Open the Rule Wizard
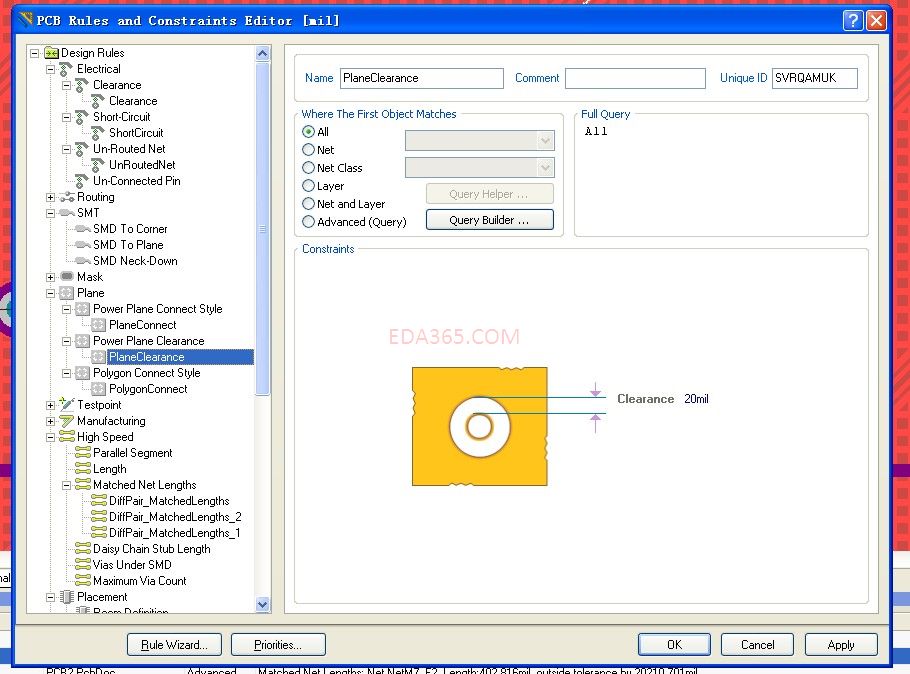 [x=174, y=645]
